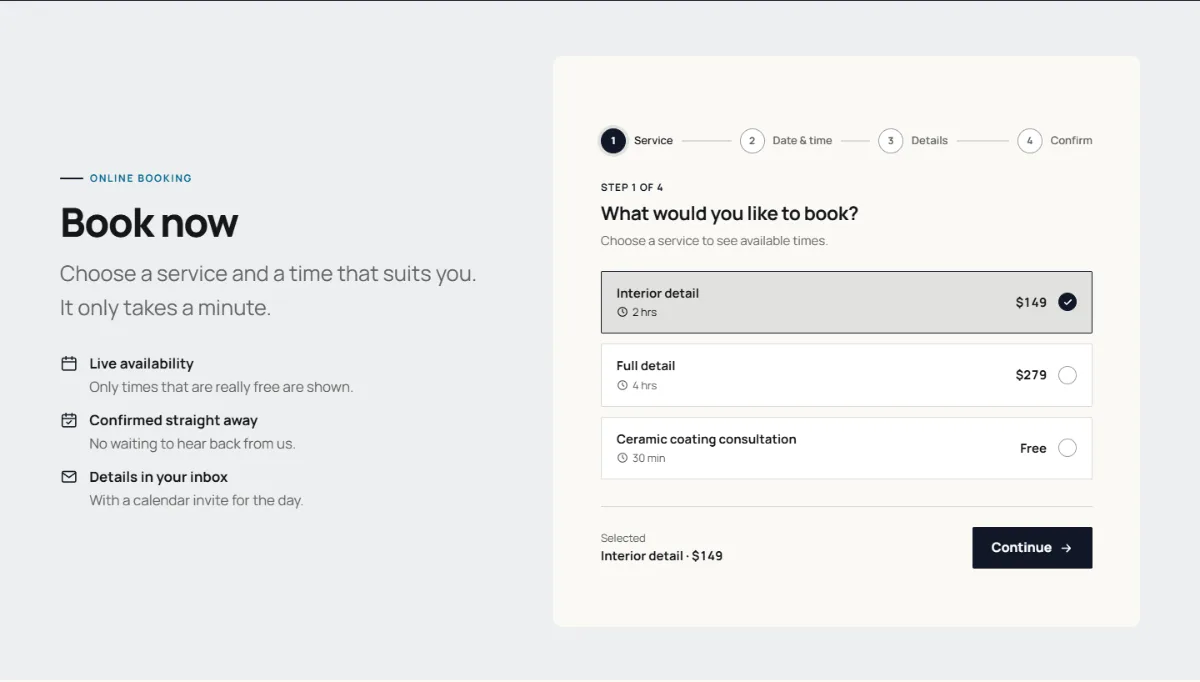Click step 3 circle for Details
Viewport: 1200px width, 682px height.
[890, 141]
